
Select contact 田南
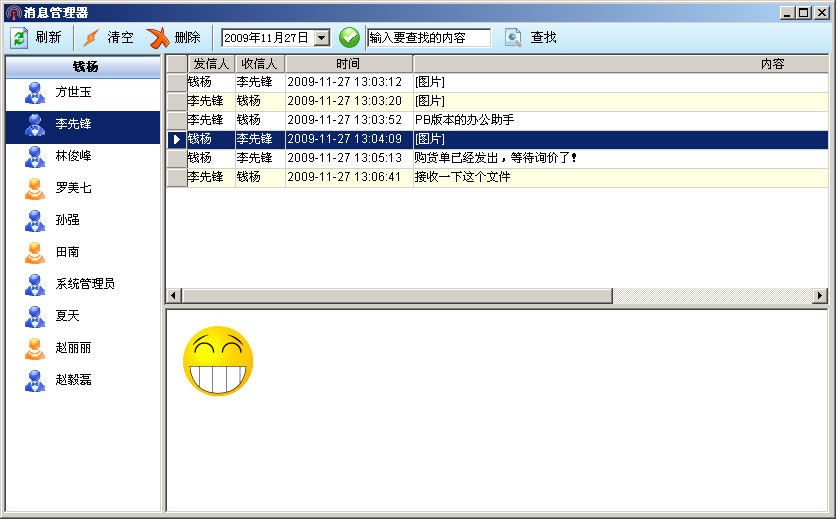[83, 252]
